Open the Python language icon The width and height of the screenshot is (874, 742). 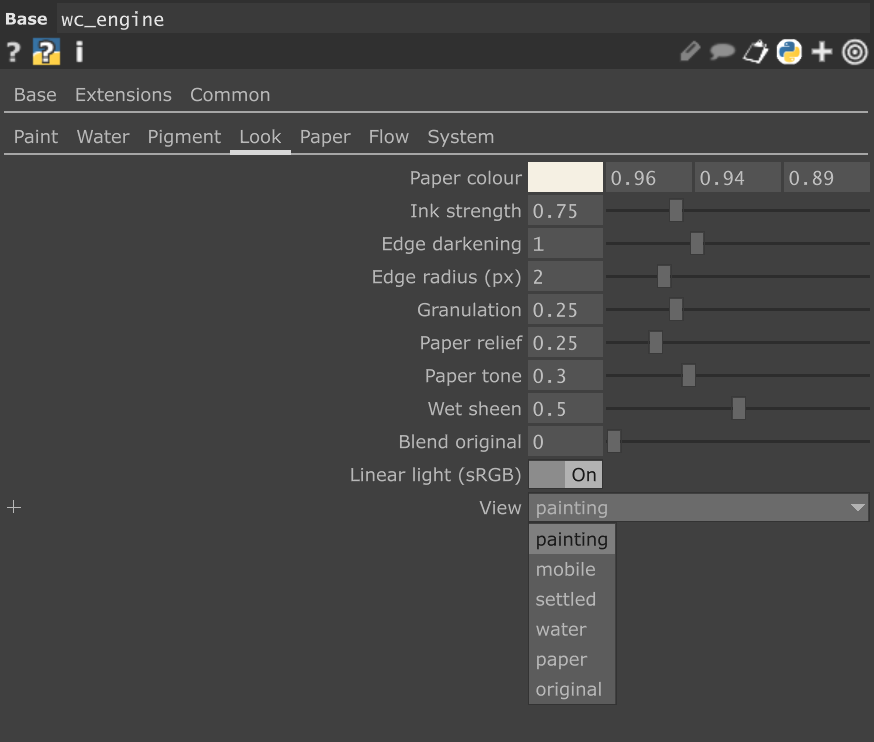[x=789, y=52]
